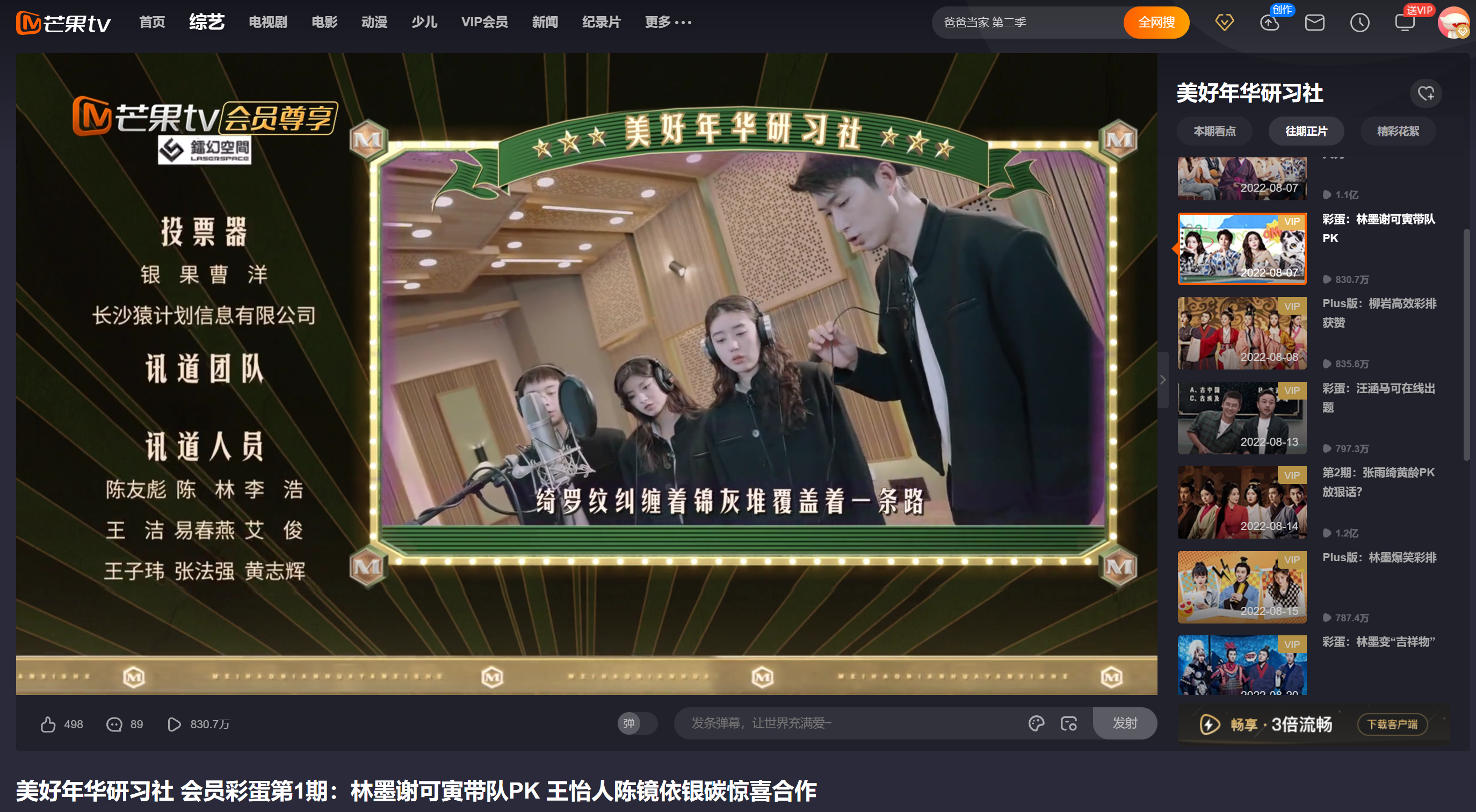The image size is (1476, 812).
Task: Favorite the show with heart-plus icon
Action: click(1426, 93)
